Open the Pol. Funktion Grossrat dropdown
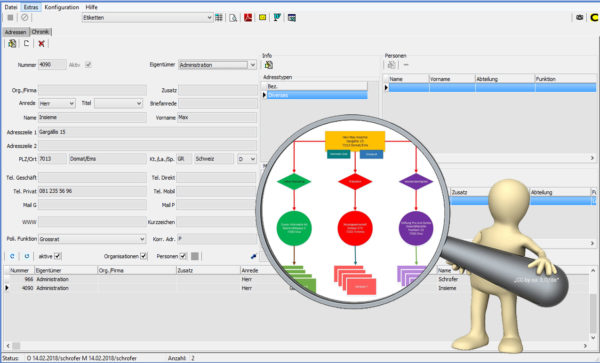Screen dimensions: 600x363 92,239
